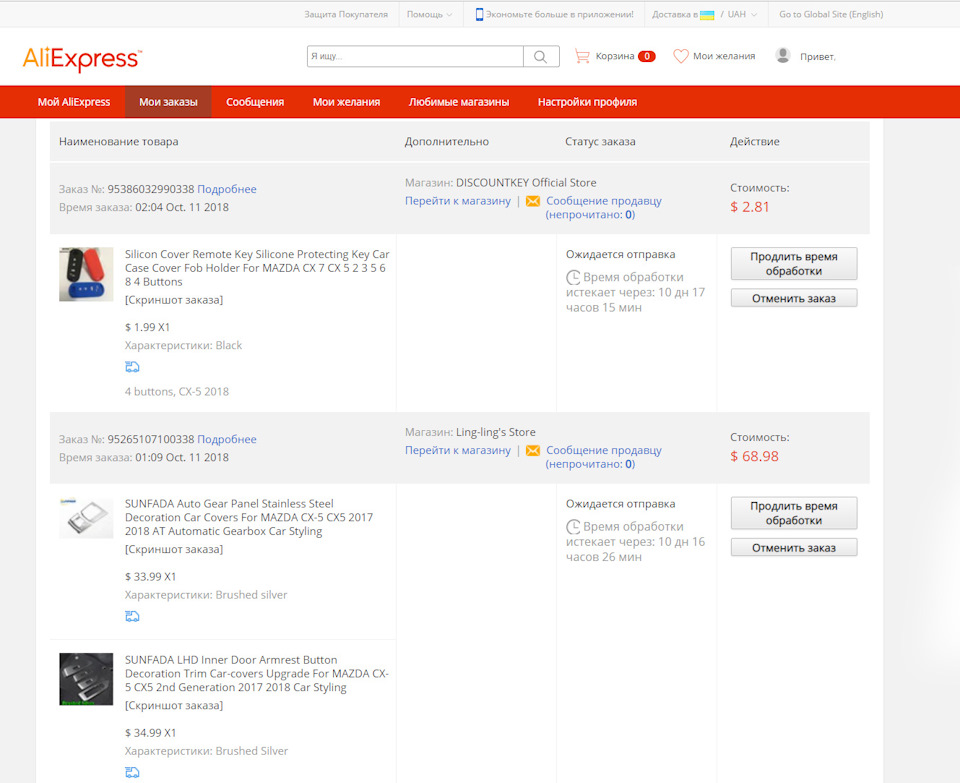Click the truck icon under Armrest Button item
960x783 pixels.
(132, 772)
